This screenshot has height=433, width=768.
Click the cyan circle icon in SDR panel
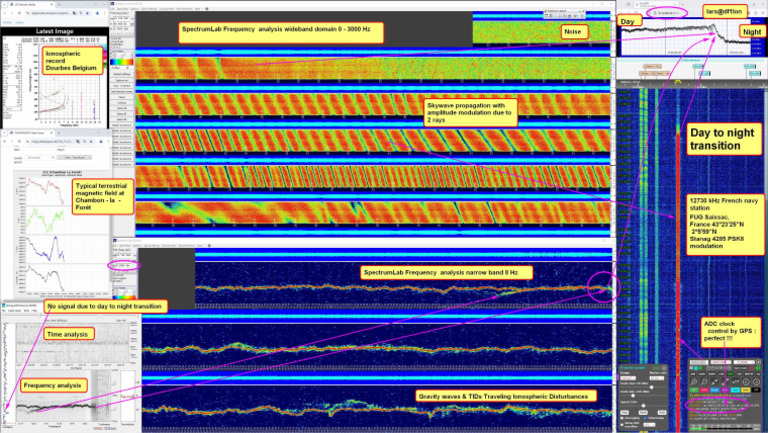(x=696, y=368)
